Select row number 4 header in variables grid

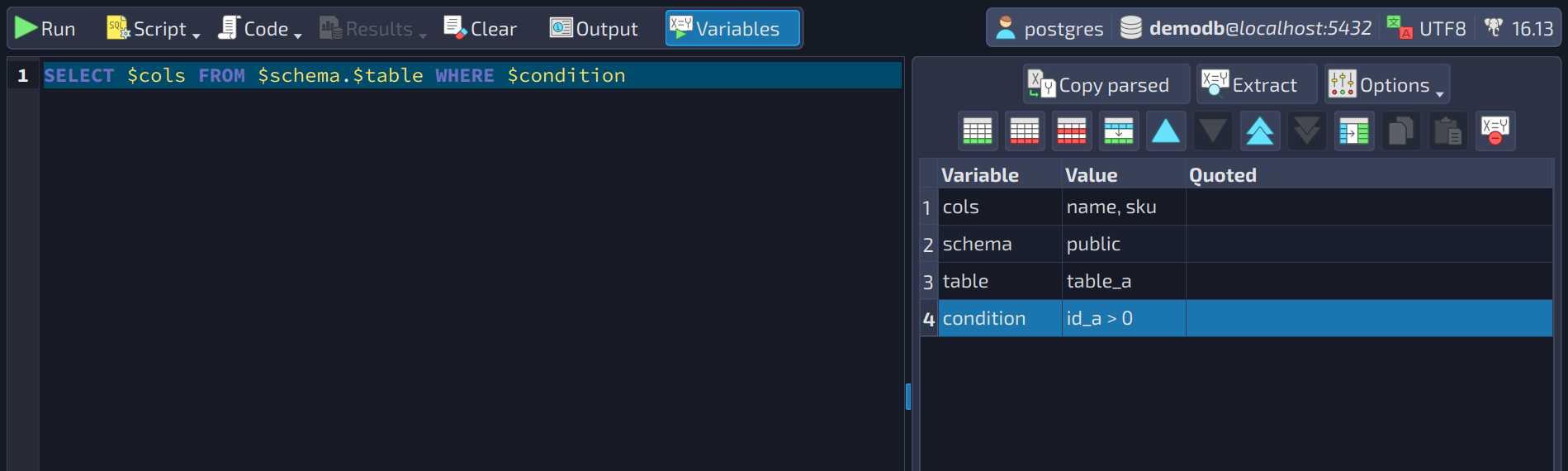coord(929,319)
